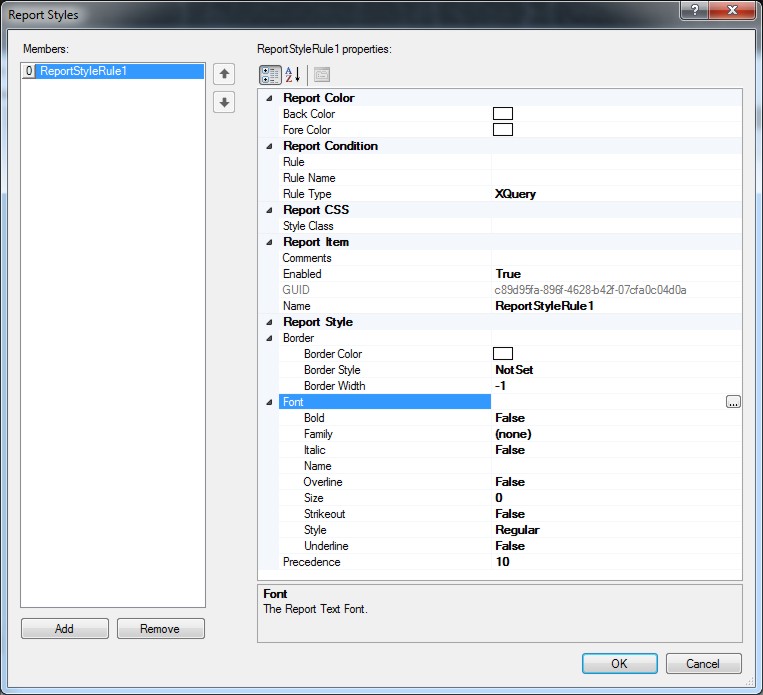This screenshot has width=763, height=695.
Task: Click the Back Color swatch
Action: (503, 114)
